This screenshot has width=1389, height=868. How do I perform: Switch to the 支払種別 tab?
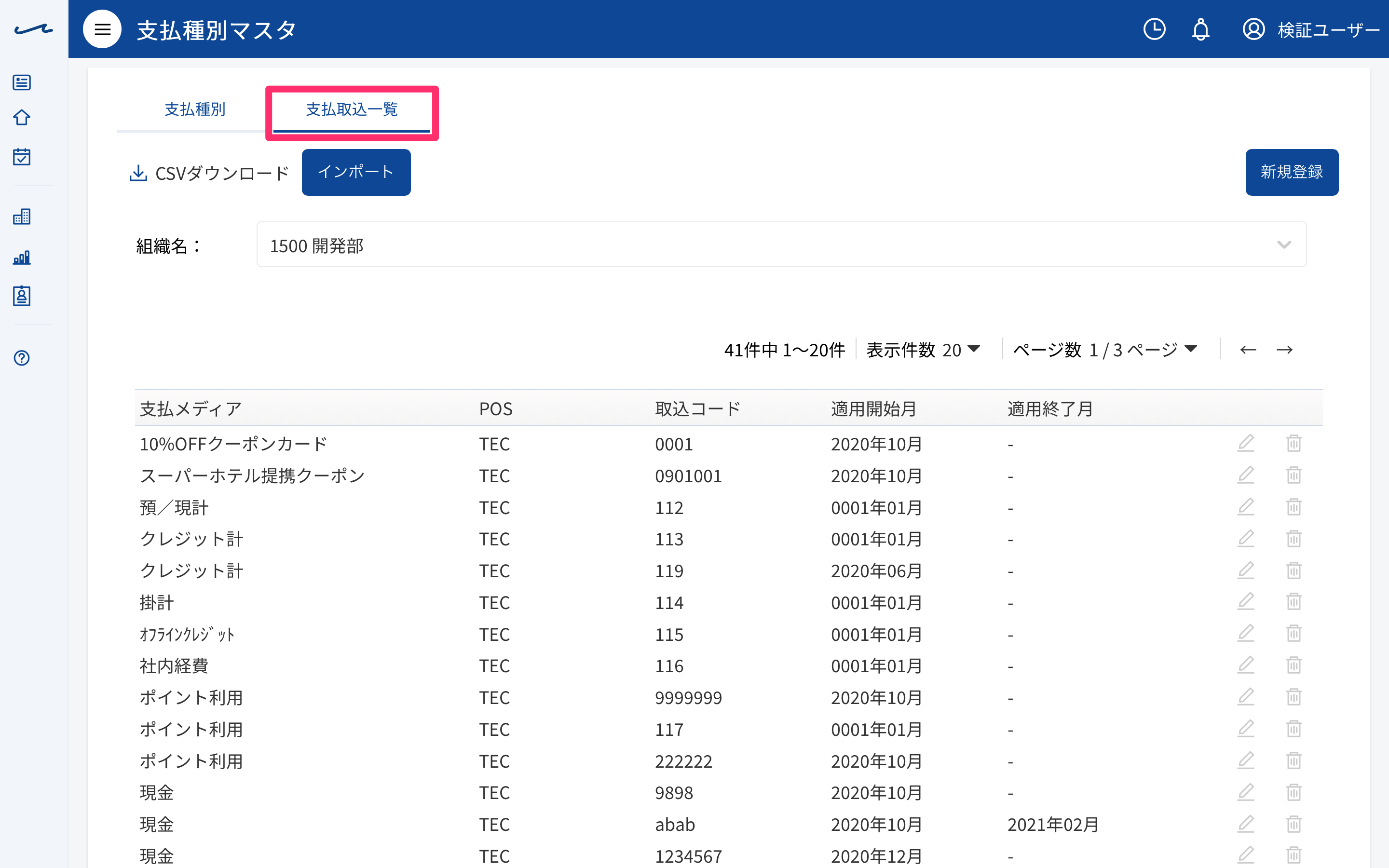point(194,109)
